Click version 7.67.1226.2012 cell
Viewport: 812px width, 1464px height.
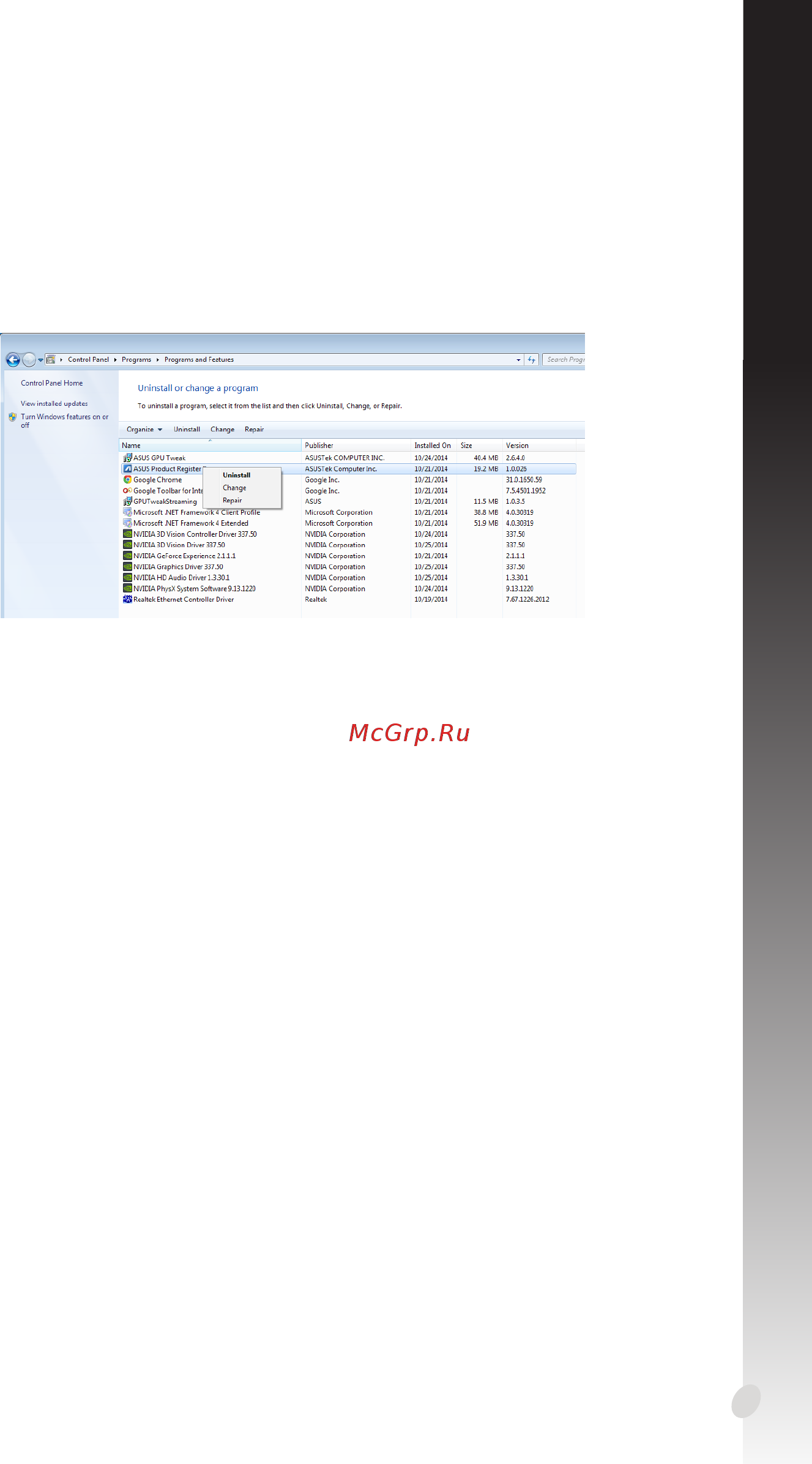527,600
